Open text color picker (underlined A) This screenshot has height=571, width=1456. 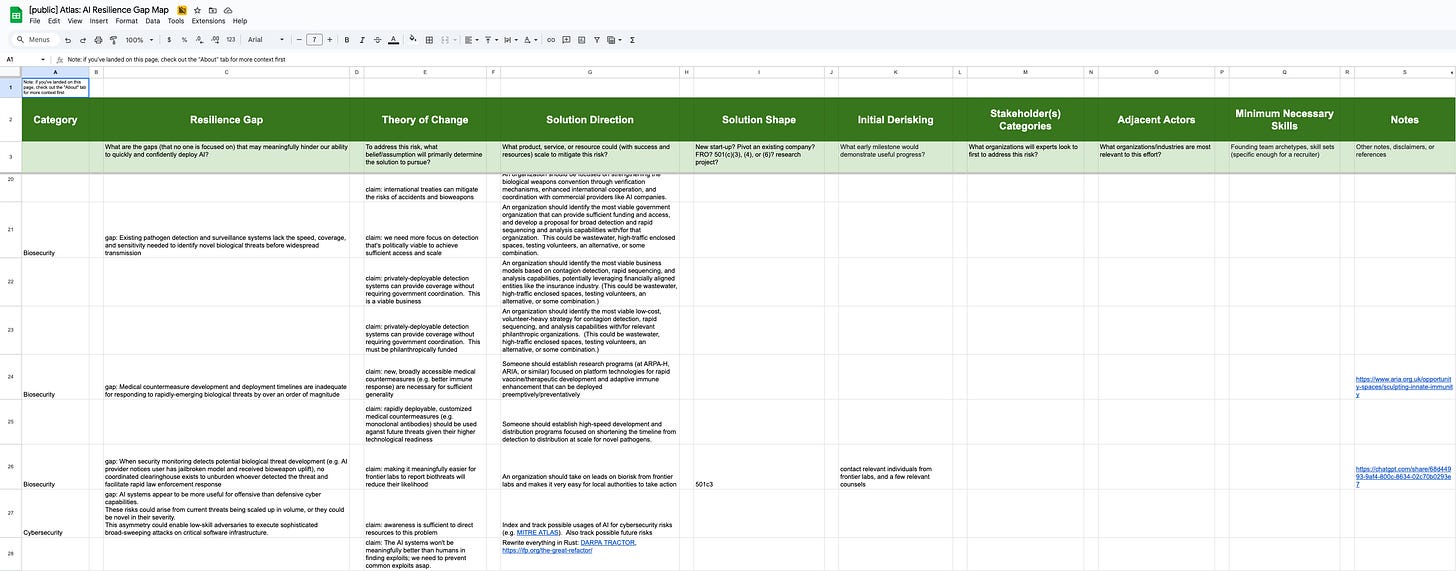coord(393,40)
